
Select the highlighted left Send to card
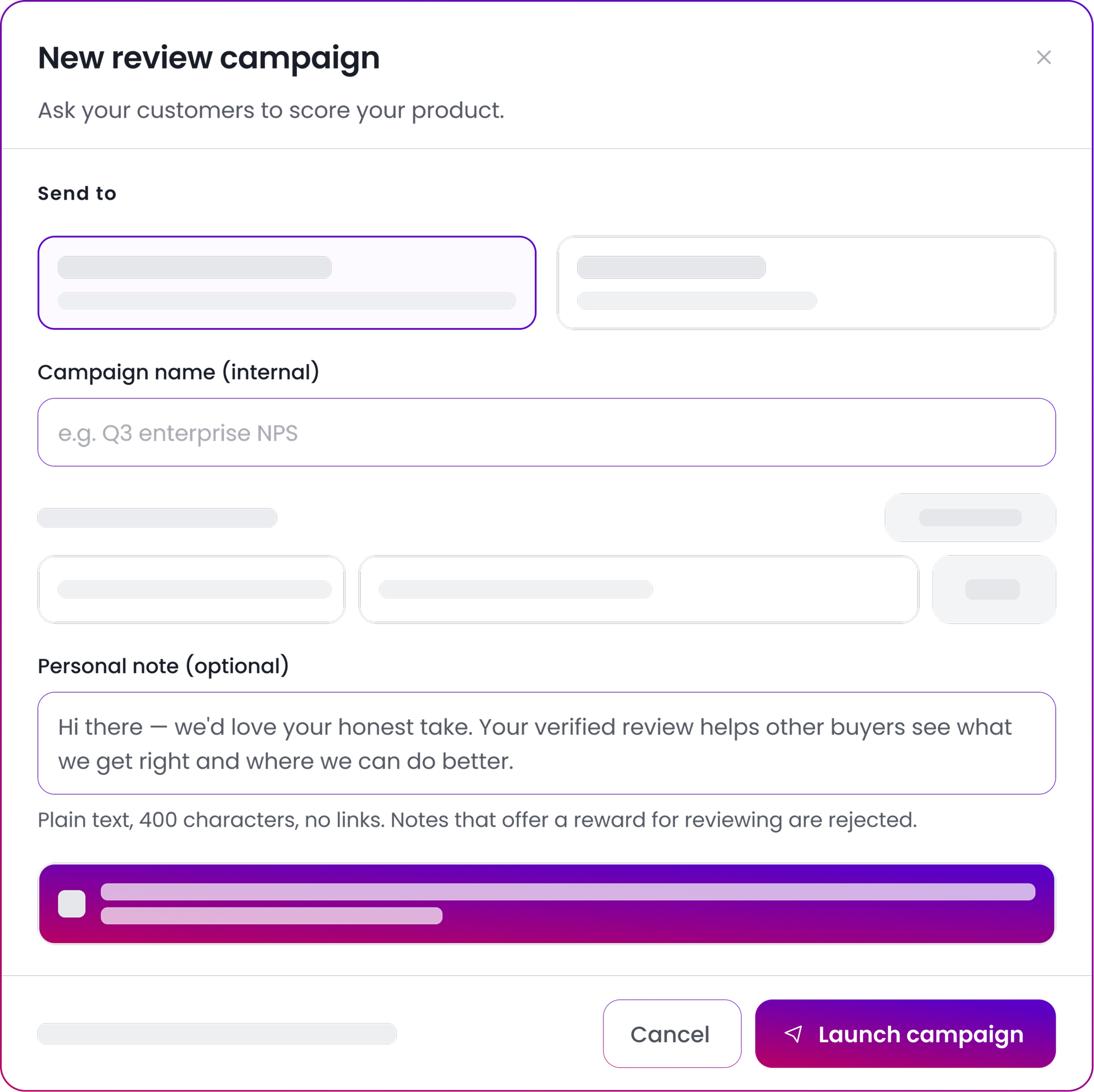[287, 282]
